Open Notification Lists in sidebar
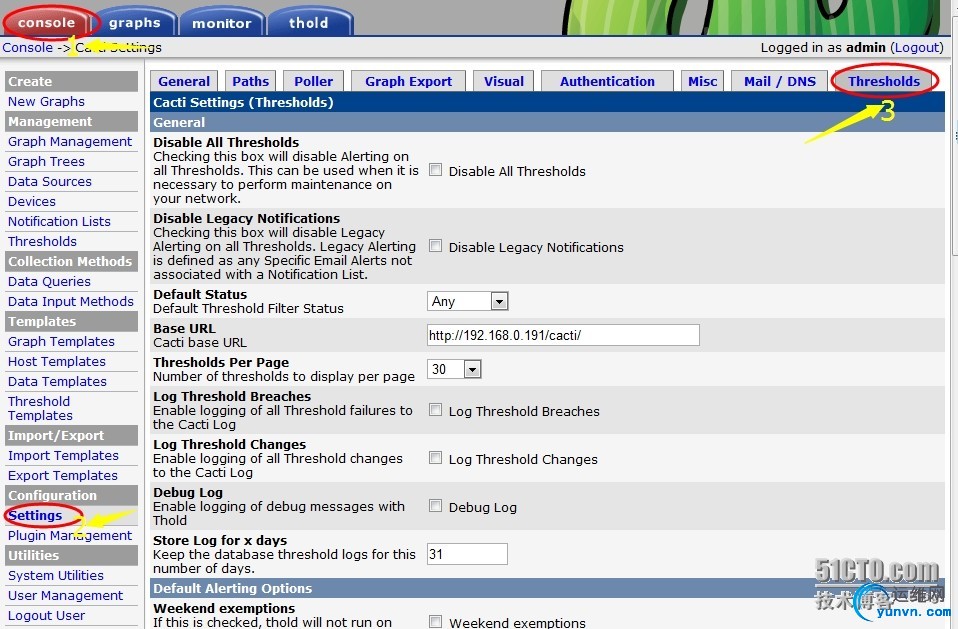 [59, 221]
